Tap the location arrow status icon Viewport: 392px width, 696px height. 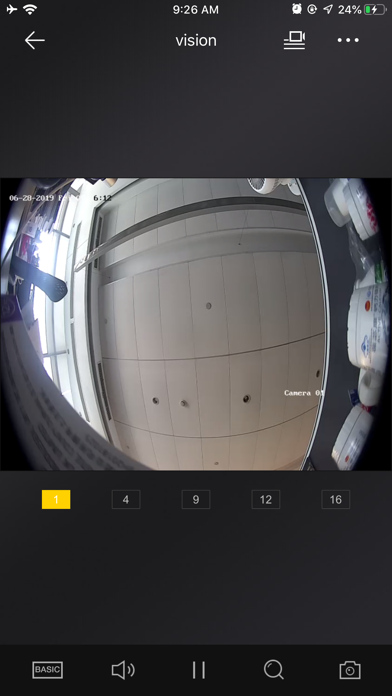(x=328, y=9)
